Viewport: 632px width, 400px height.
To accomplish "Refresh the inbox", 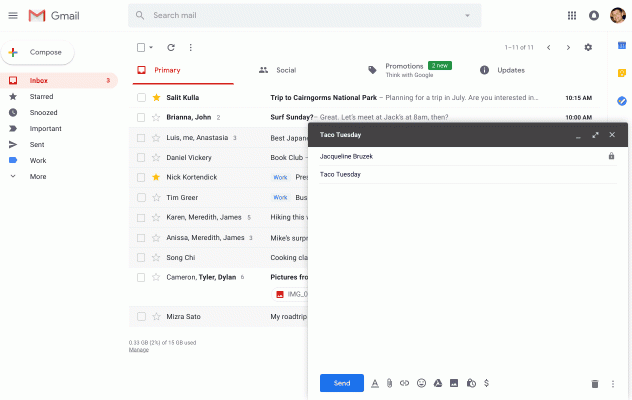I will [171, 47].
